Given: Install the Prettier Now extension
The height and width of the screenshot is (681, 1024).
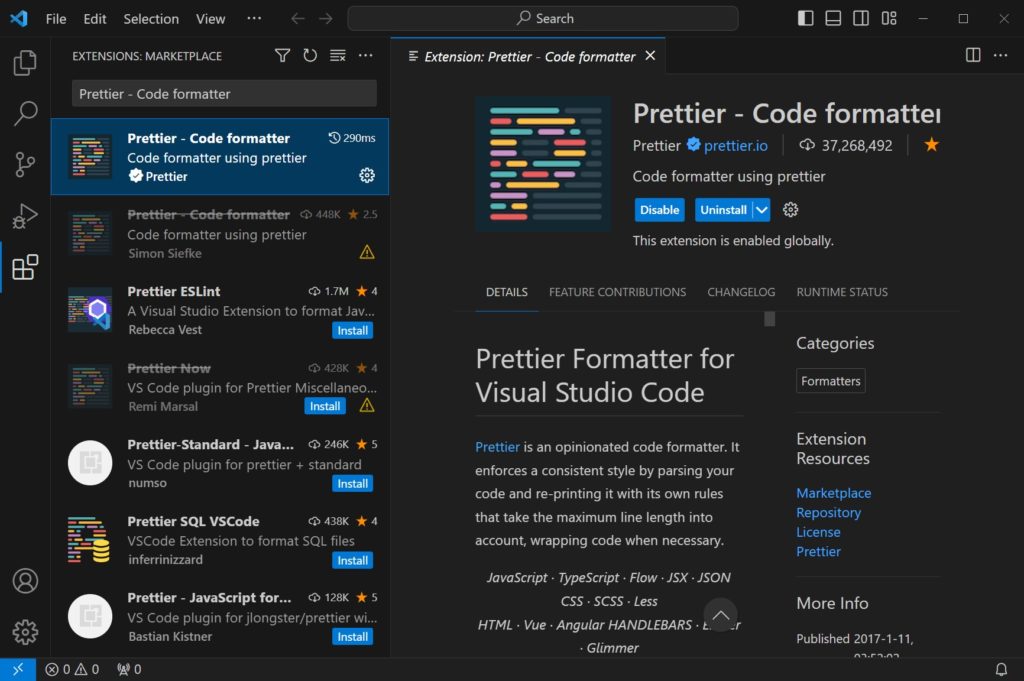Looking at the screenshot, I should [325, 406].
